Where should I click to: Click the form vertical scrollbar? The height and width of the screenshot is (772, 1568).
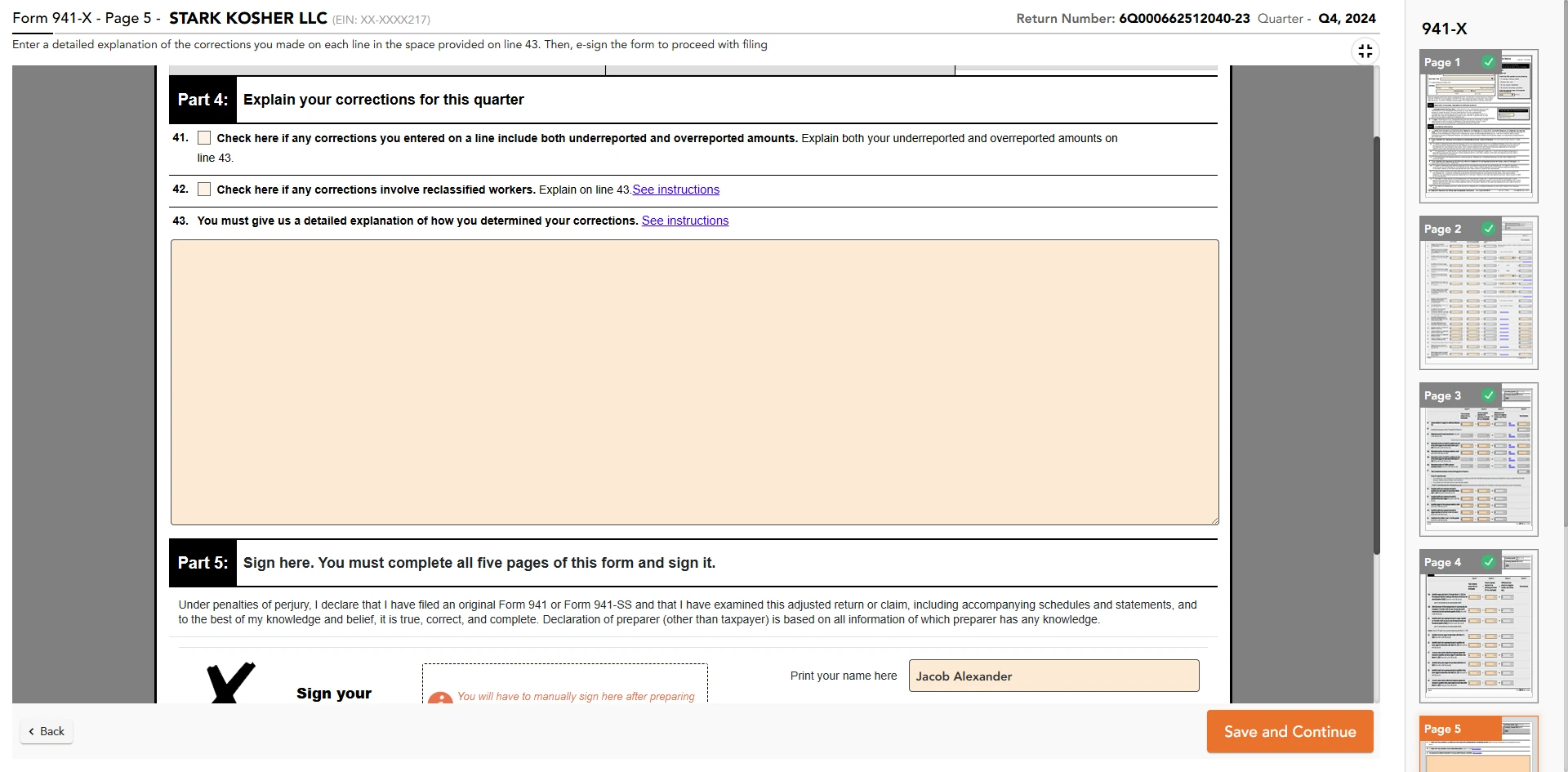1376,345
